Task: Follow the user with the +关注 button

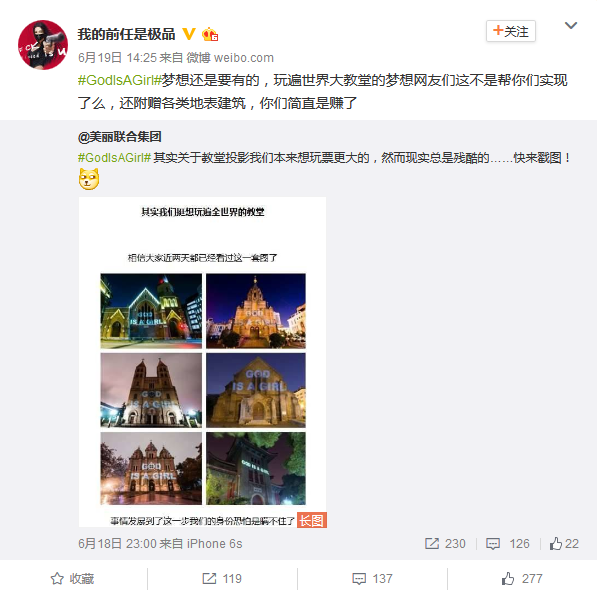Action: 511,31
